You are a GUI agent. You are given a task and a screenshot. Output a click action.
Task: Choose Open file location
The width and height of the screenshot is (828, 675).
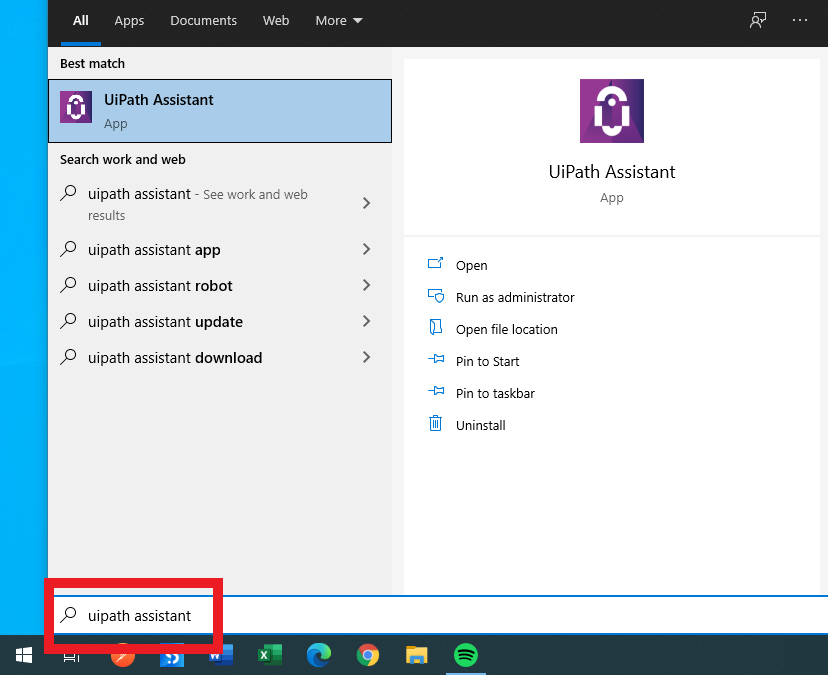(506, 329)
